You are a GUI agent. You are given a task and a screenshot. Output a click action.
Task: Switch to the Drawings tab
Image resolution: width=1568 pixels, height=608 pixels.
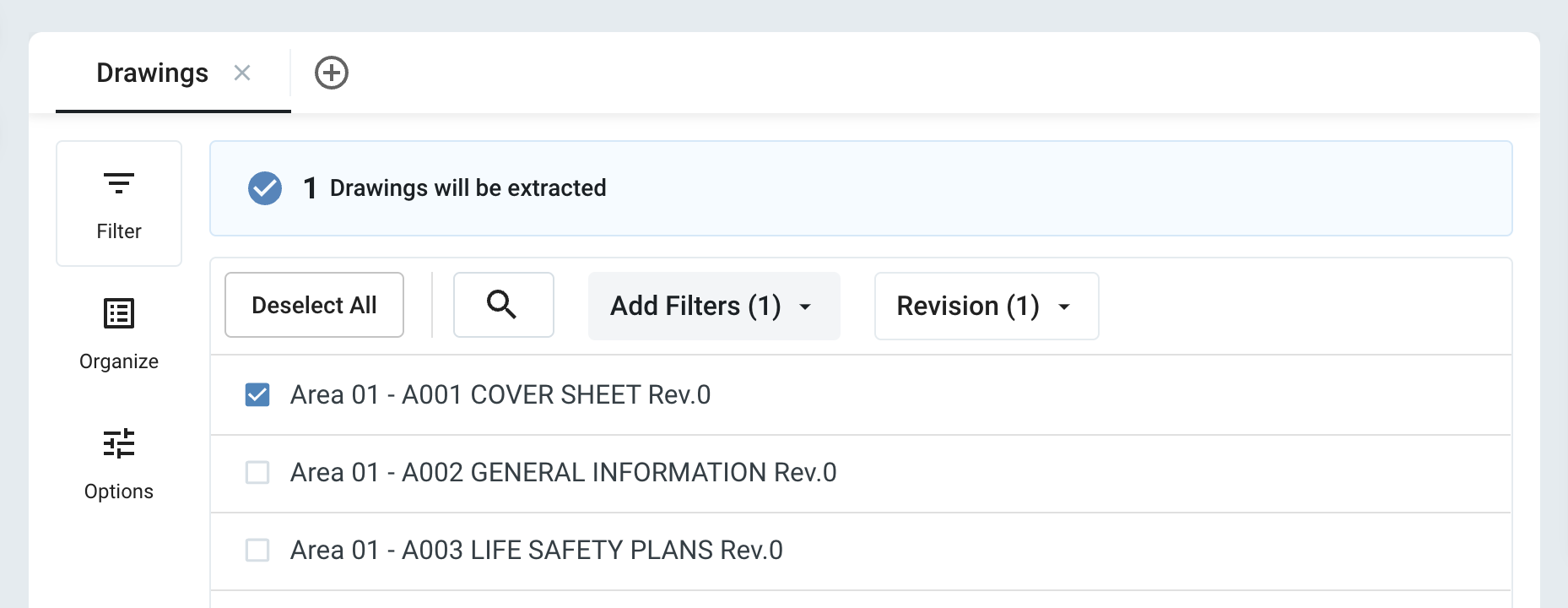[152, 73]
